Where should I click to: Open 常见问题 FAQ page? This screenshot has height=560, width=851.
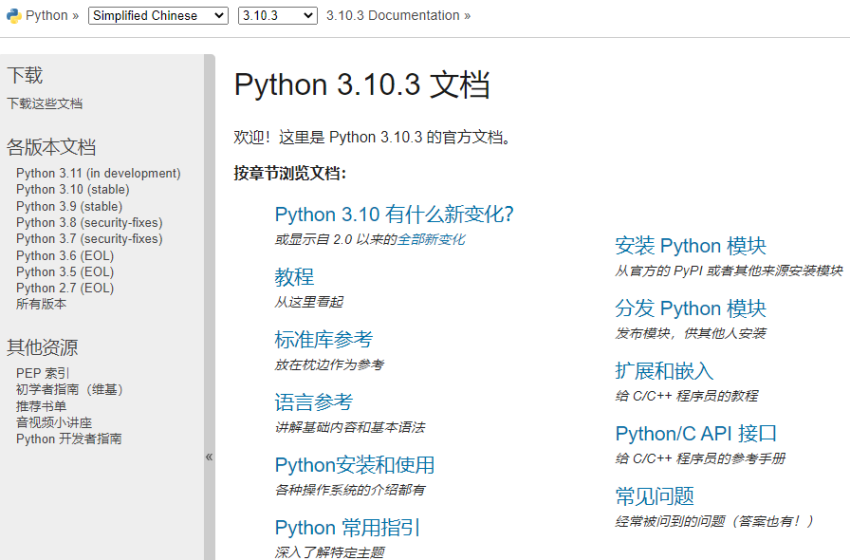click(655, 496)
